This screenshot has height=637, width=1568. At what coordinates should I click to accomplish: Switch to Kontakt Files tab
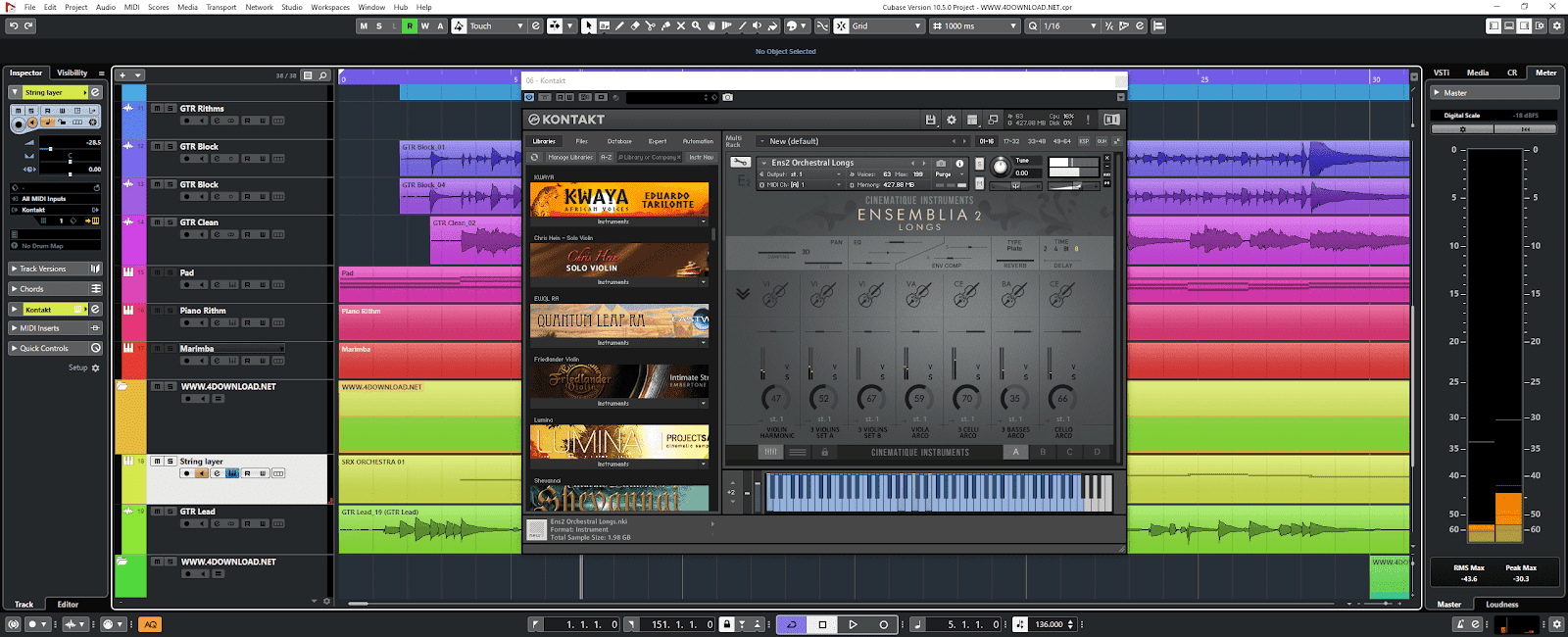coord(582,141)
